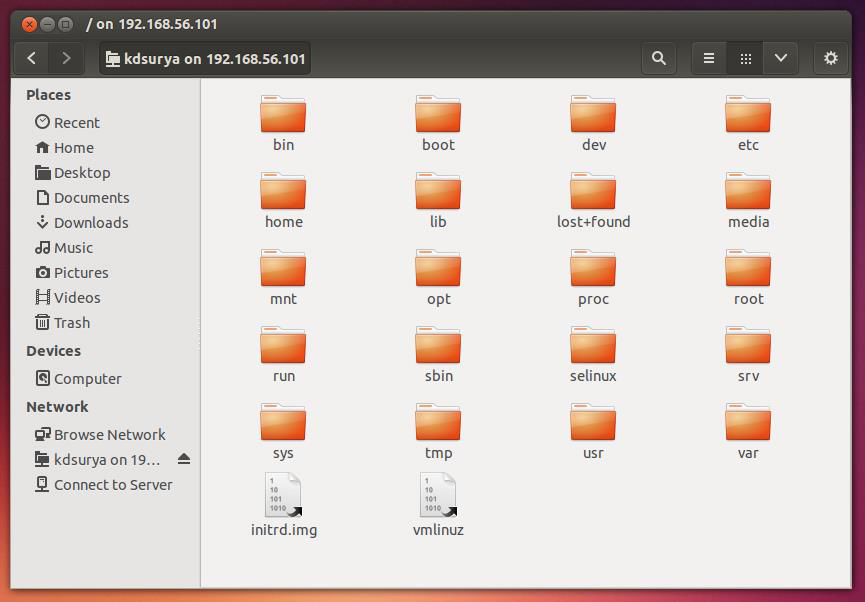
Task: Open Trash from the sidebar
Action: [x=71, y=323]
